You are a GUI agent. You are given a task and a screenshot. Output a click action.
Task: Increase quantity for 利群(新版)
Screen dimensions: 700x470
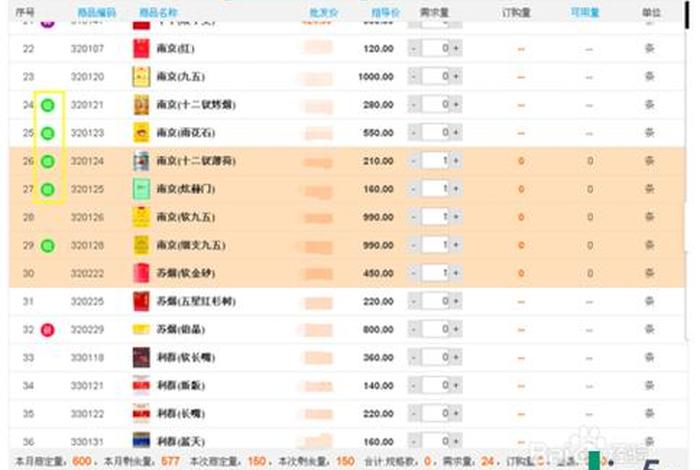tap(456, 385)
